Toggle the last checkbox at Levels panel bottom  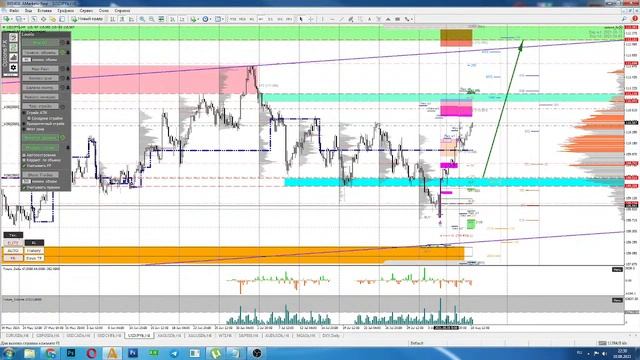pos(24,187)
